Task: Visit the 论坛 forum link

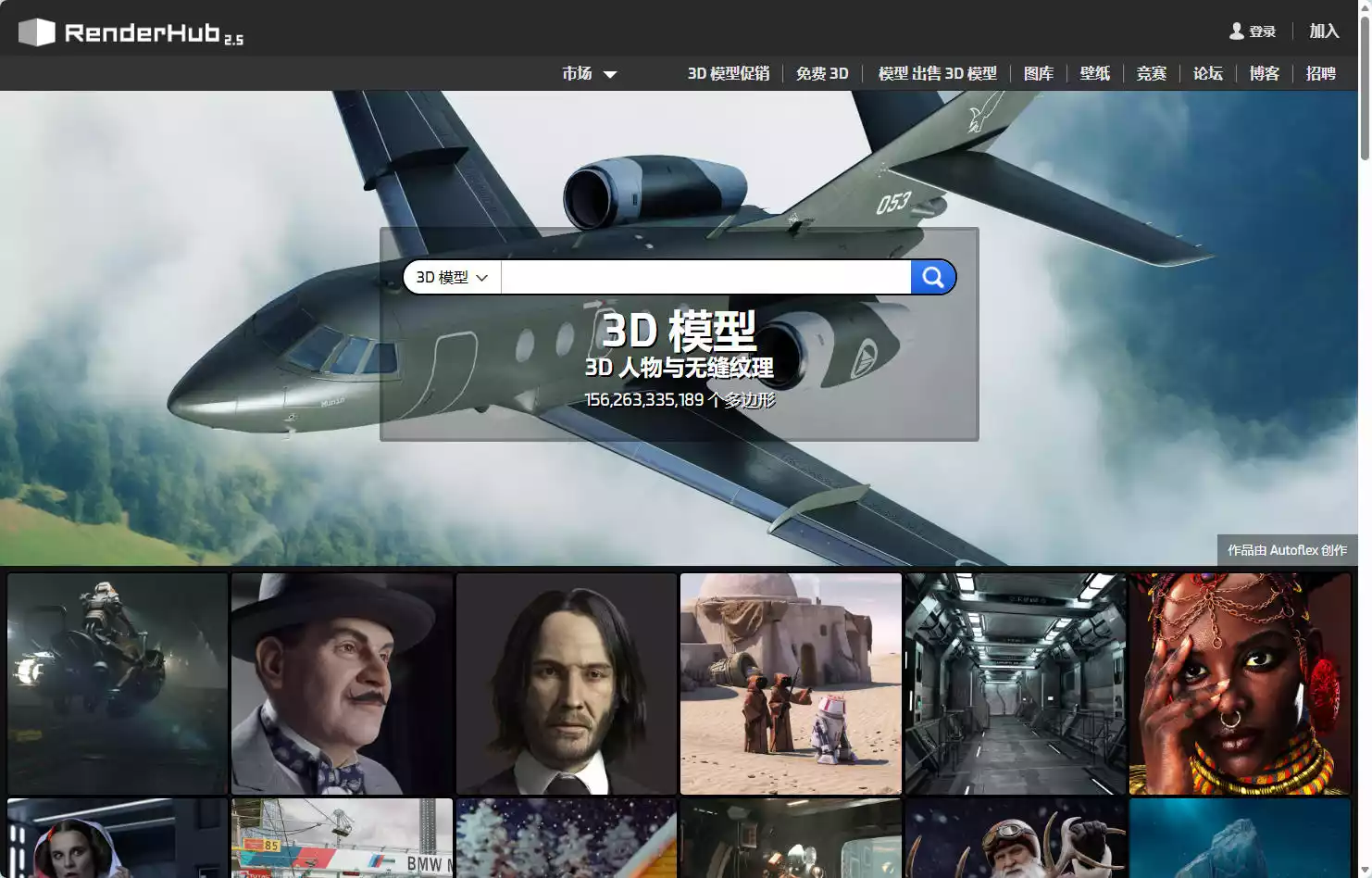Action: coord(1208,73)
